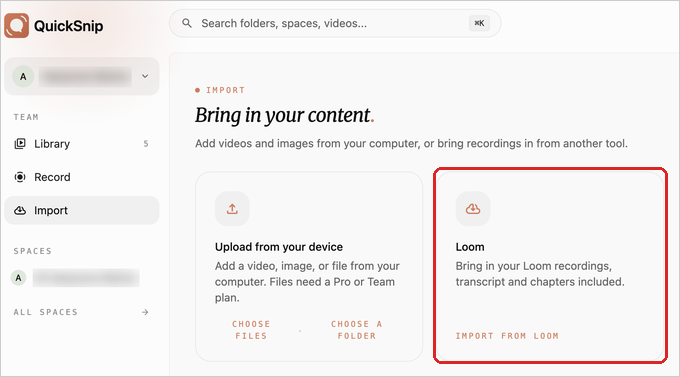
Task: Click the 'Loom' card heading
Action: pos(470,247)
